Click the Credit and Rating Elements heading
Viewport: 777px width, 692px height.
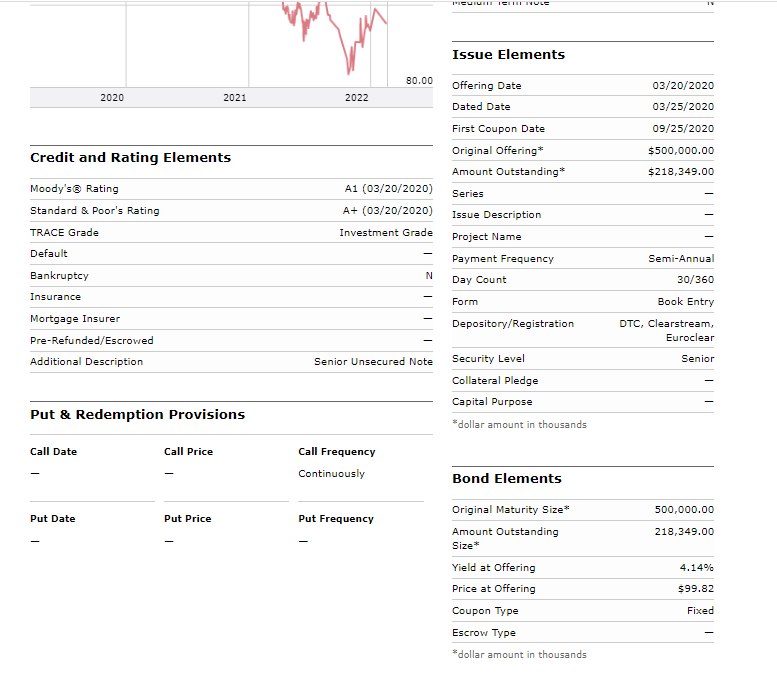[131, 158]
